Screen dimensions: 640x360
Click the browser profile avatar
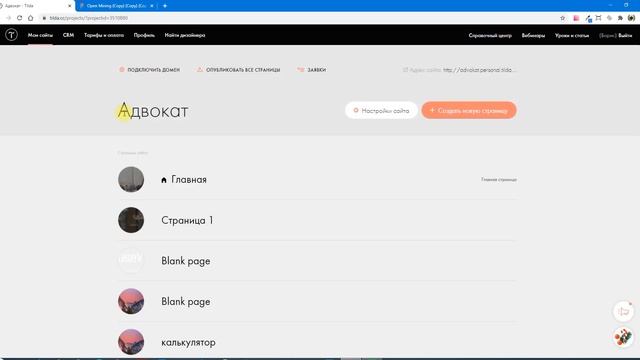[631, 18]
